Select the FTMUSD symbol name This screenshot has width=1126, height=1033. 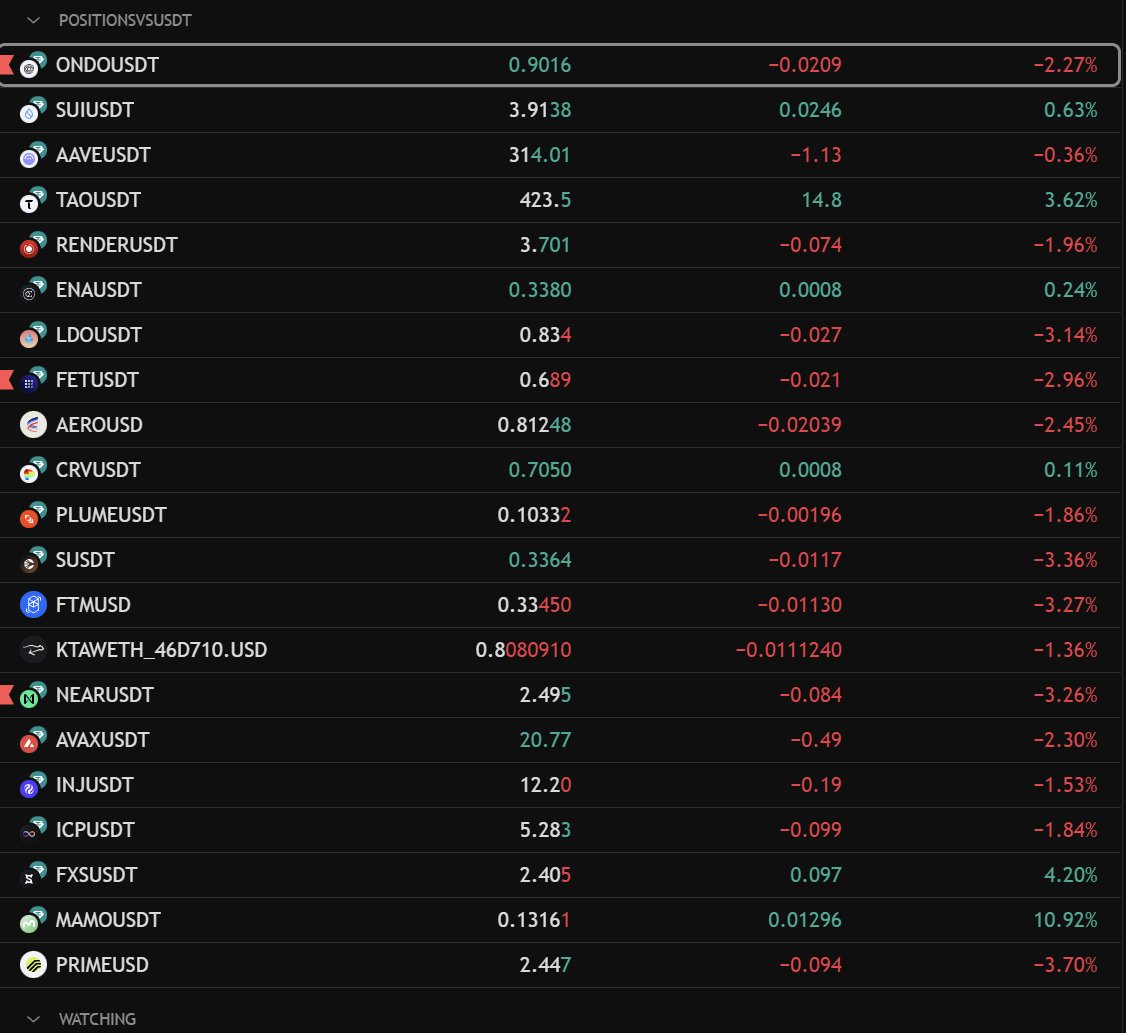coord(93,605)
